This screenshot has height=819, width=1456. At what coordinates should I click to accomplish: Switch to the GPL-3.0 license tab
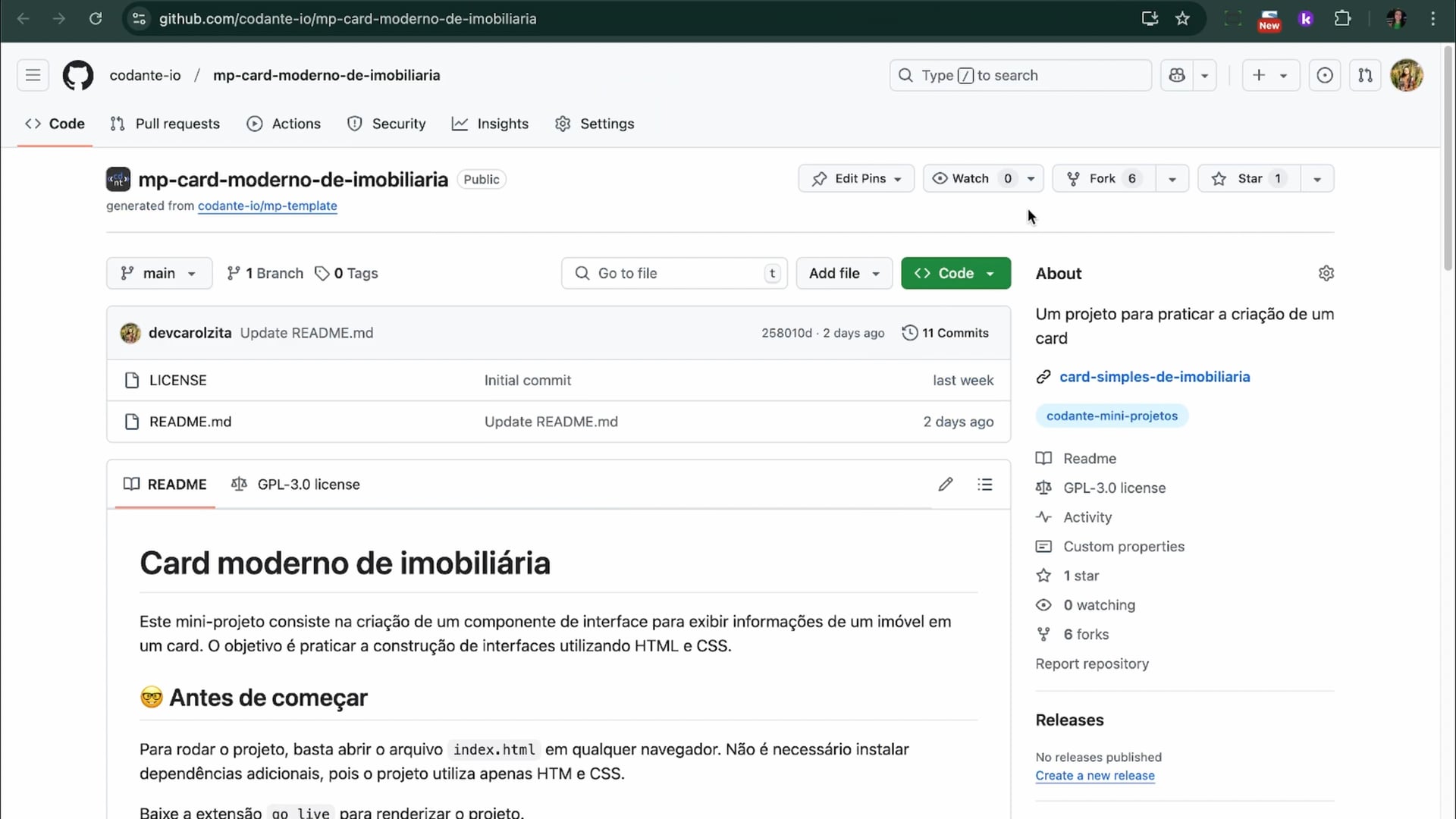[x=296, y=485]
